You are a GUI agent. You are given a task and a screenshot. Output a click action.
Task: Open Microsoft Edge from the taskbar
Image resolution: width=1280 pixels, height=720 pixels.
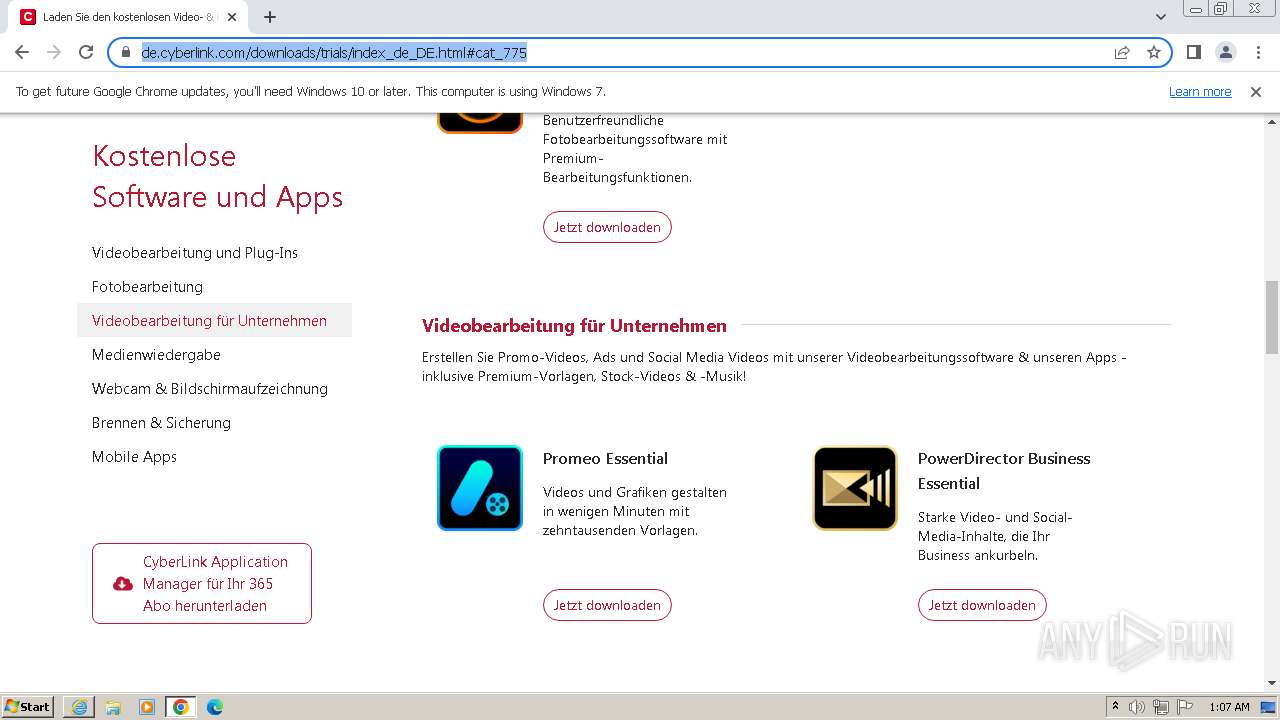215,707
